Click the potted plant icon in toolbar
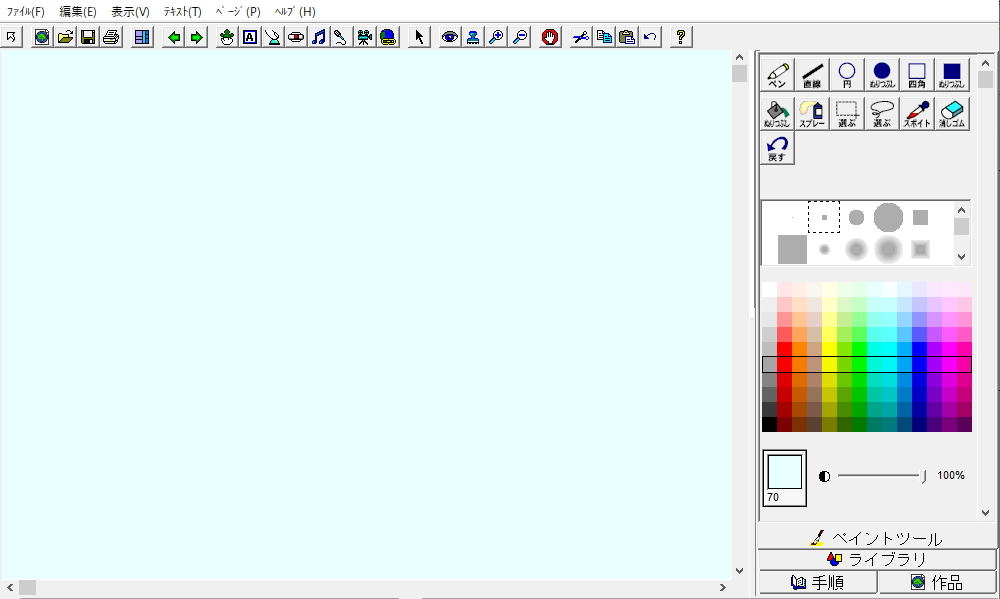 [226, 37]
